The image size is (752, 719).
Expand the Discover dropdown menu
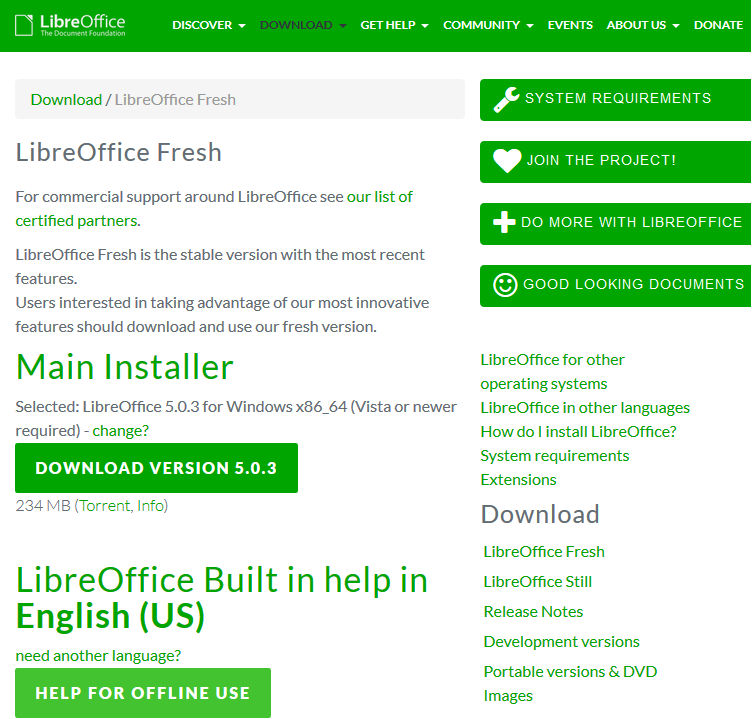(x=208, y=25)
